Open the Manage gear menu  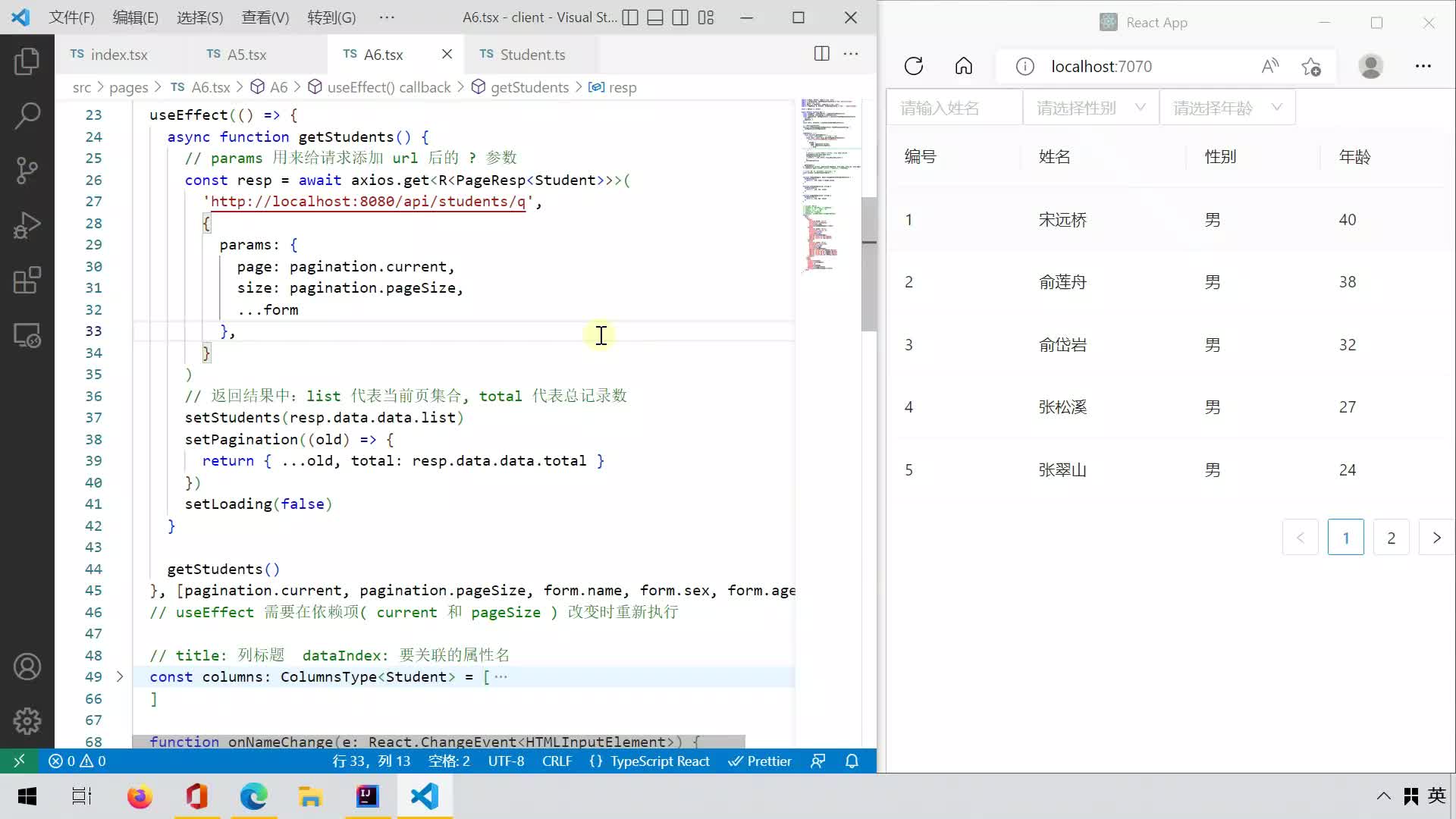[x=27, y=721]
